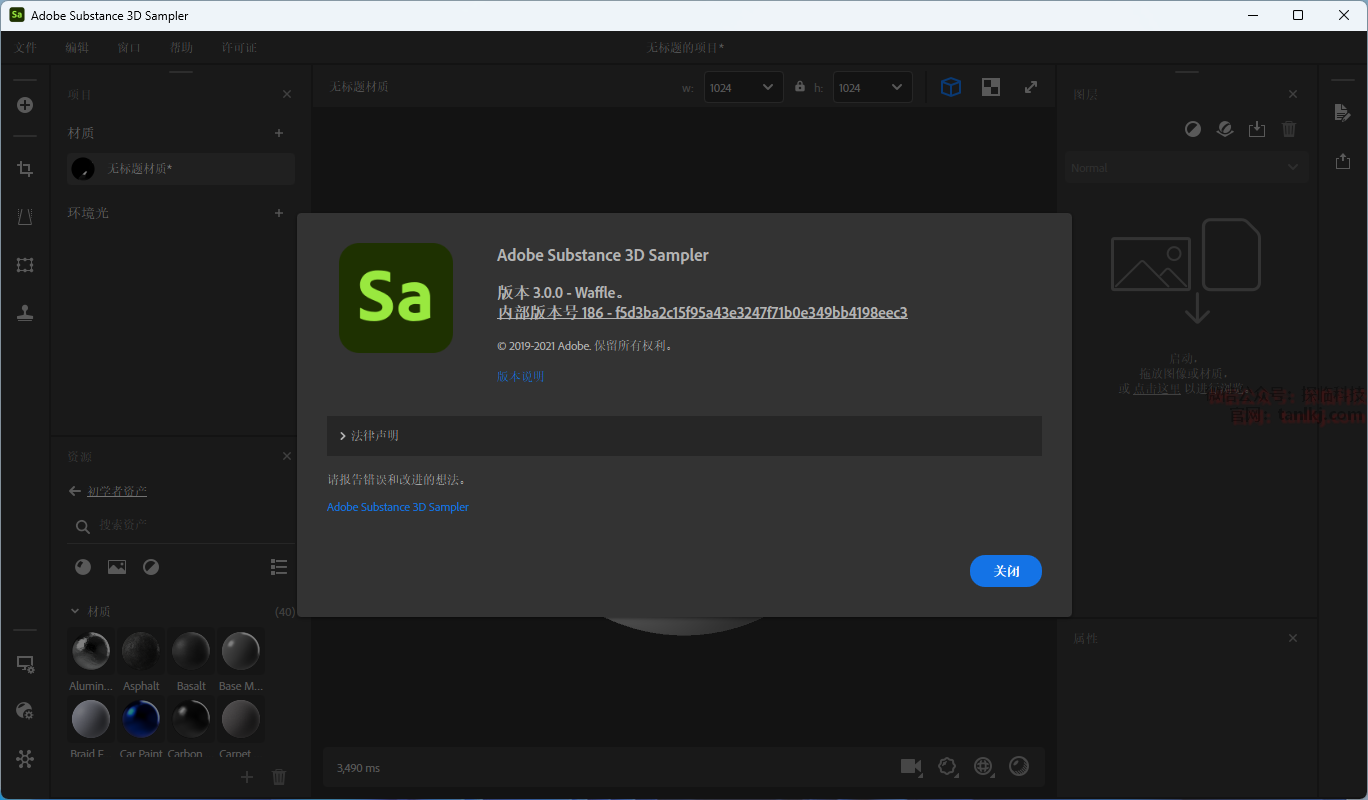This screenshot has height=800, width=1368.
Task: Open the 窗口 menu
Action: coord(129,47)
